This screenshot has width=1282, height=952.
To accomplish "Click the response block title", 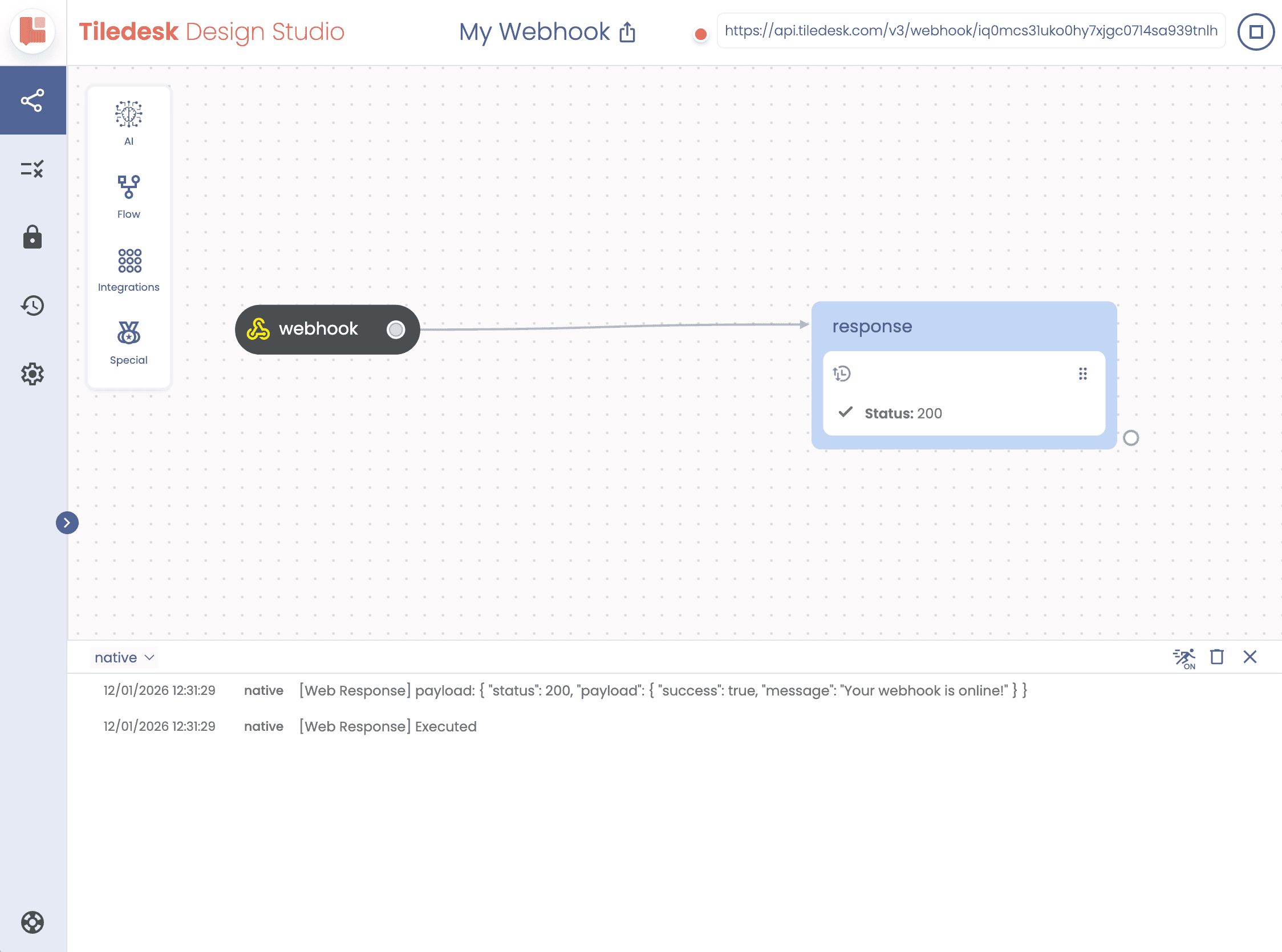I will pyautogui.click(x=872, y=326).
